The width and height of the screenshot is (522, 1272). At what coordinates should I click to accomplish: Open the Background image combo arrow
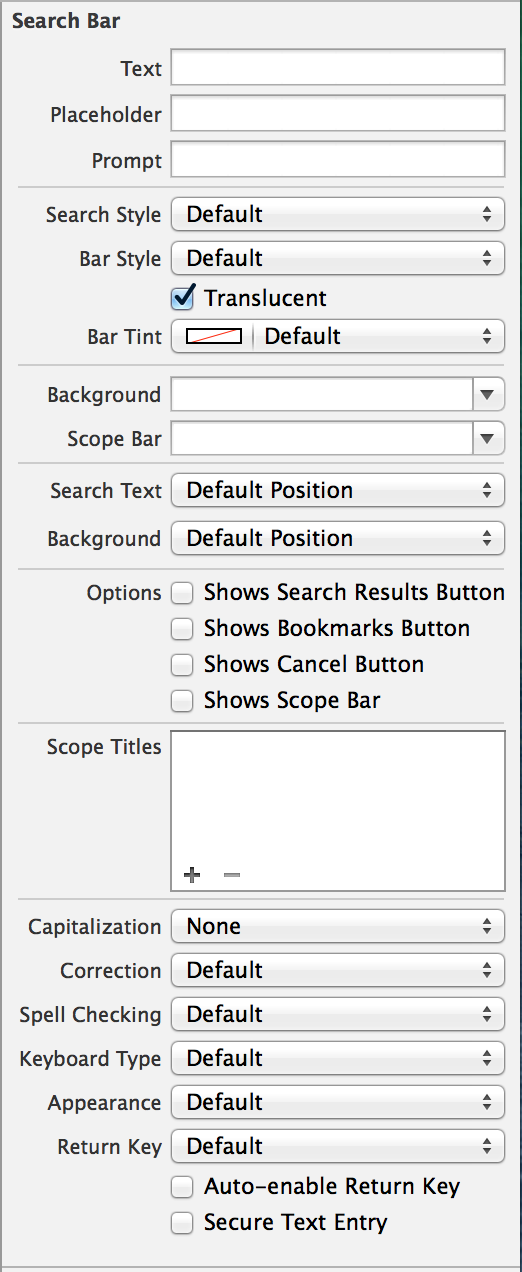click(486, 395)
